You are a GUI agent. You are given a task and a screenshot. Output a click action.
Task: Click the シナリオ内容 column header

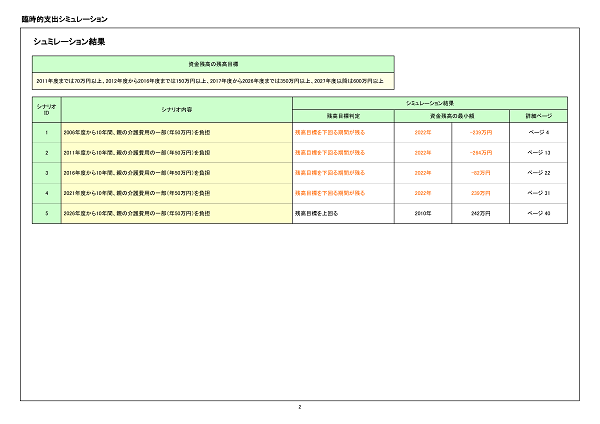point(176,109)
